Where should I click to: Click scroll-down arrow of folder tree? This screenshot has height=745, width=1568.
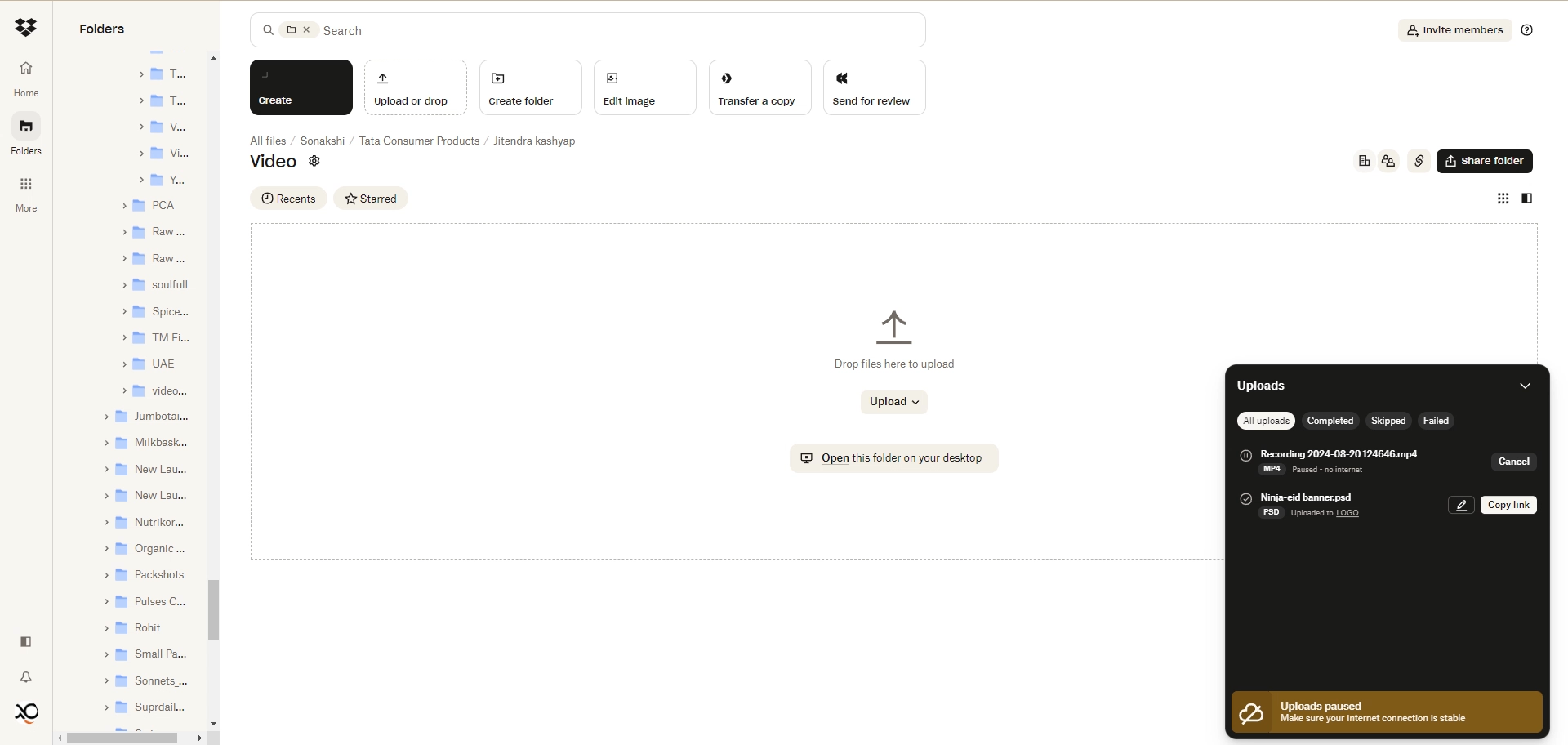(213, 724)
